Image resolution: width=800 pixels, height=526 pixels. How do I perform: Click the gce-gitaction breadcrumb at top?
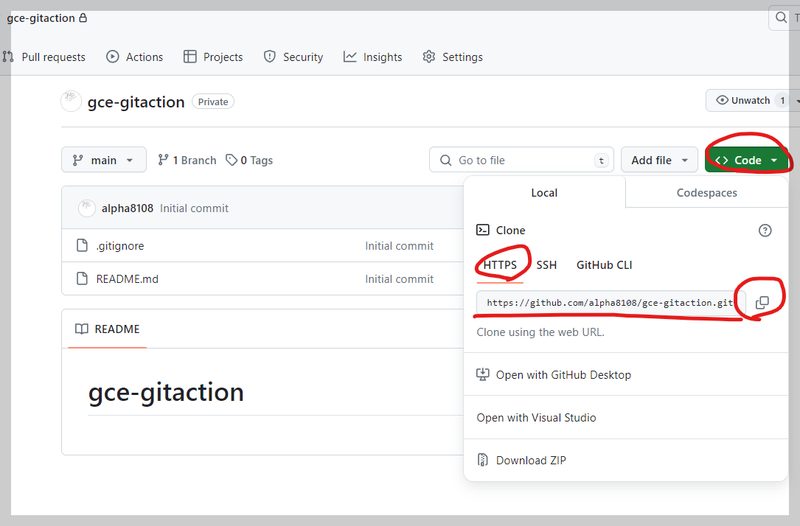tap(40, 18)
